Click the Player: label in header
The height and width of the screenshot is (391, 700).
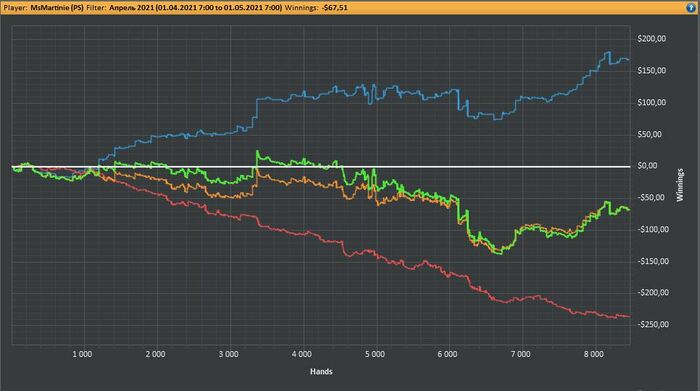point(16,8)
